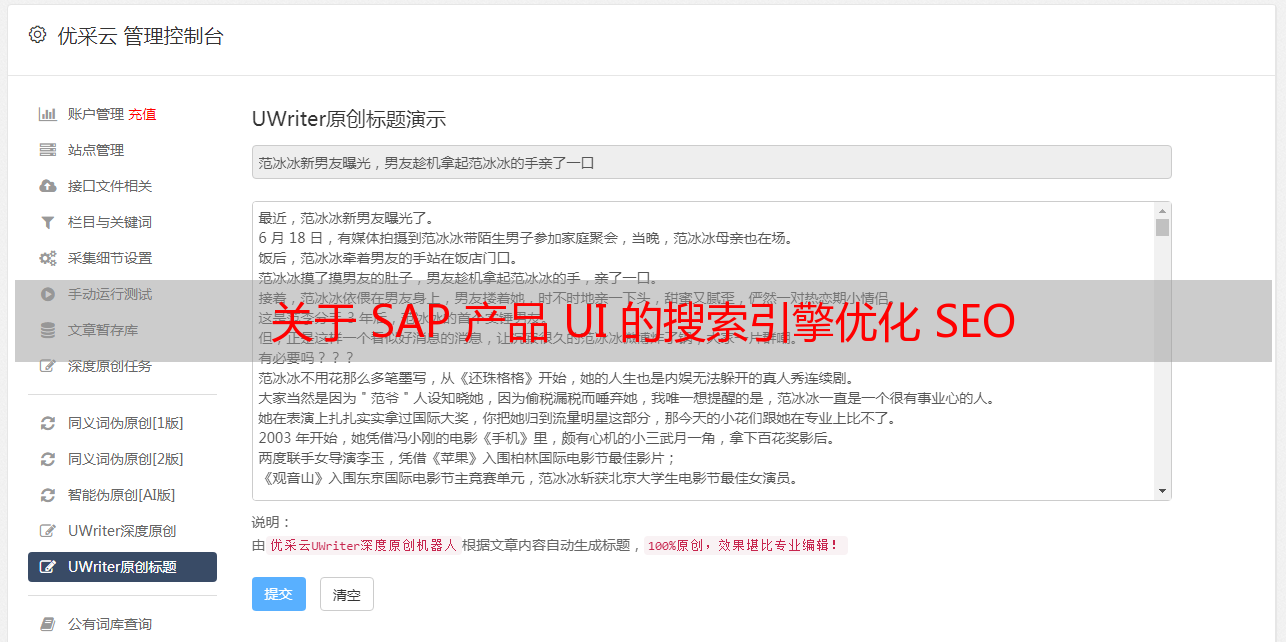Click the cloud upload icon for 接口文件相关
The width and height of the screenshot is (1286, 642).
point(47,186)
